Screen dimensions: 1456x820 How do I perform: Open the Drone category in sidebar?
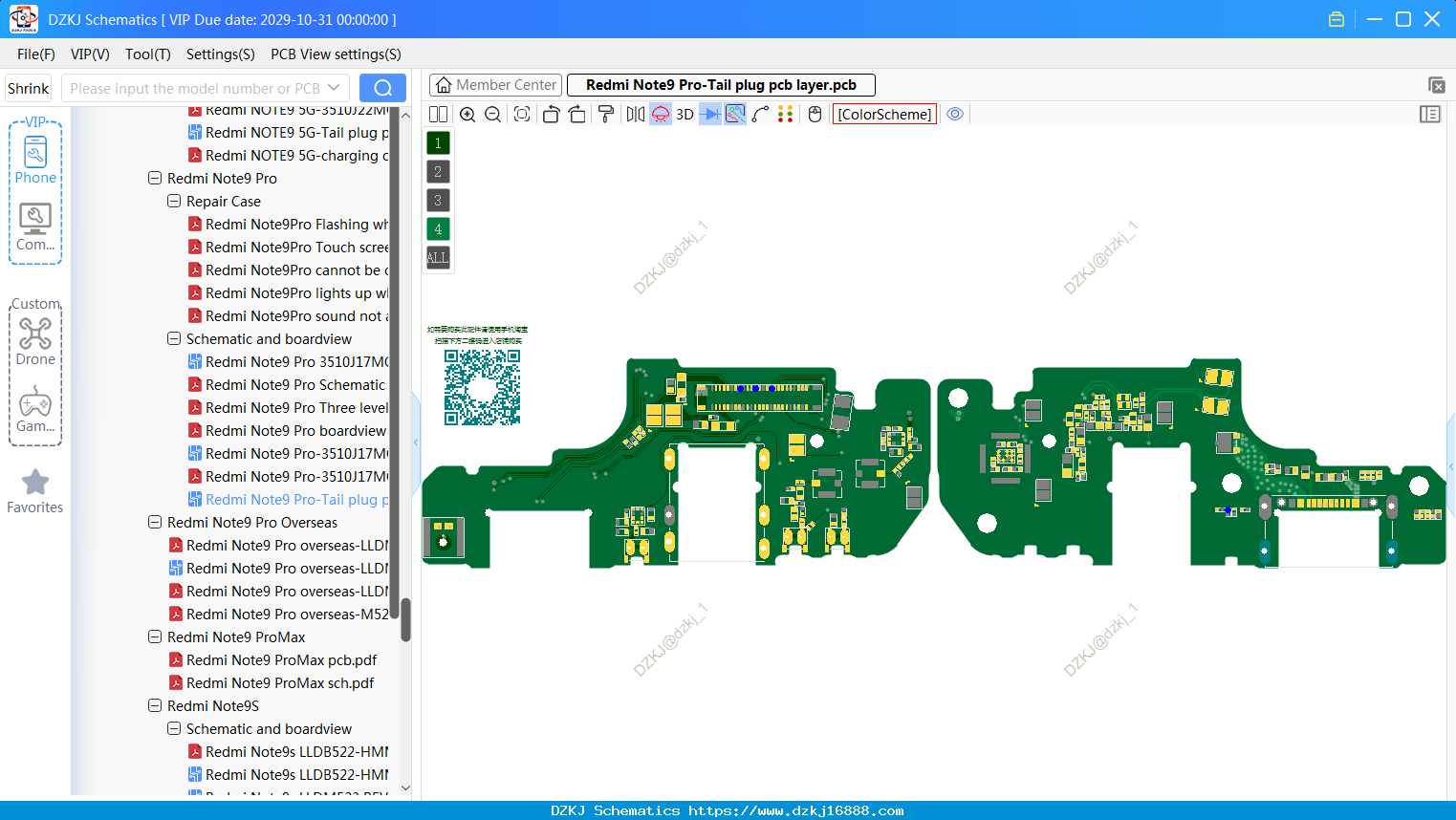click(x=35, y=341)
